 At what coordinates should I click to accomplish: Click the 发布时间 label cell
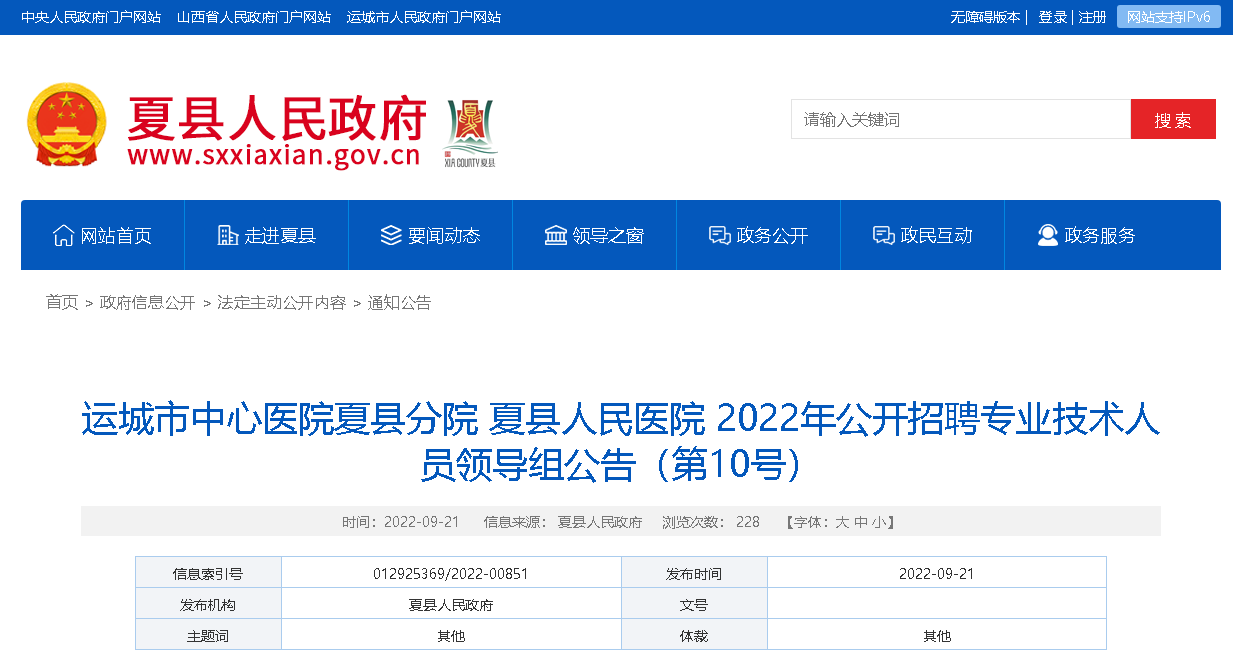(x=694, y=573)
